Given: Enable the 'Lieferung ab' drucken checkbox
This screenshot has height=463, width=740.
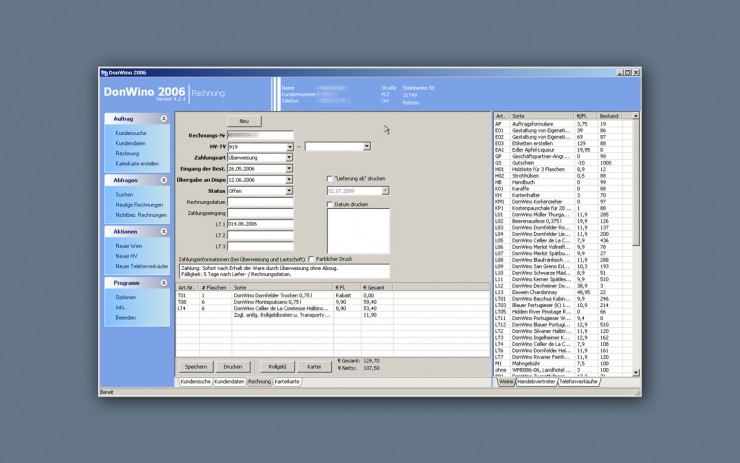Looking at the screenshot, I should click(330, 179).
